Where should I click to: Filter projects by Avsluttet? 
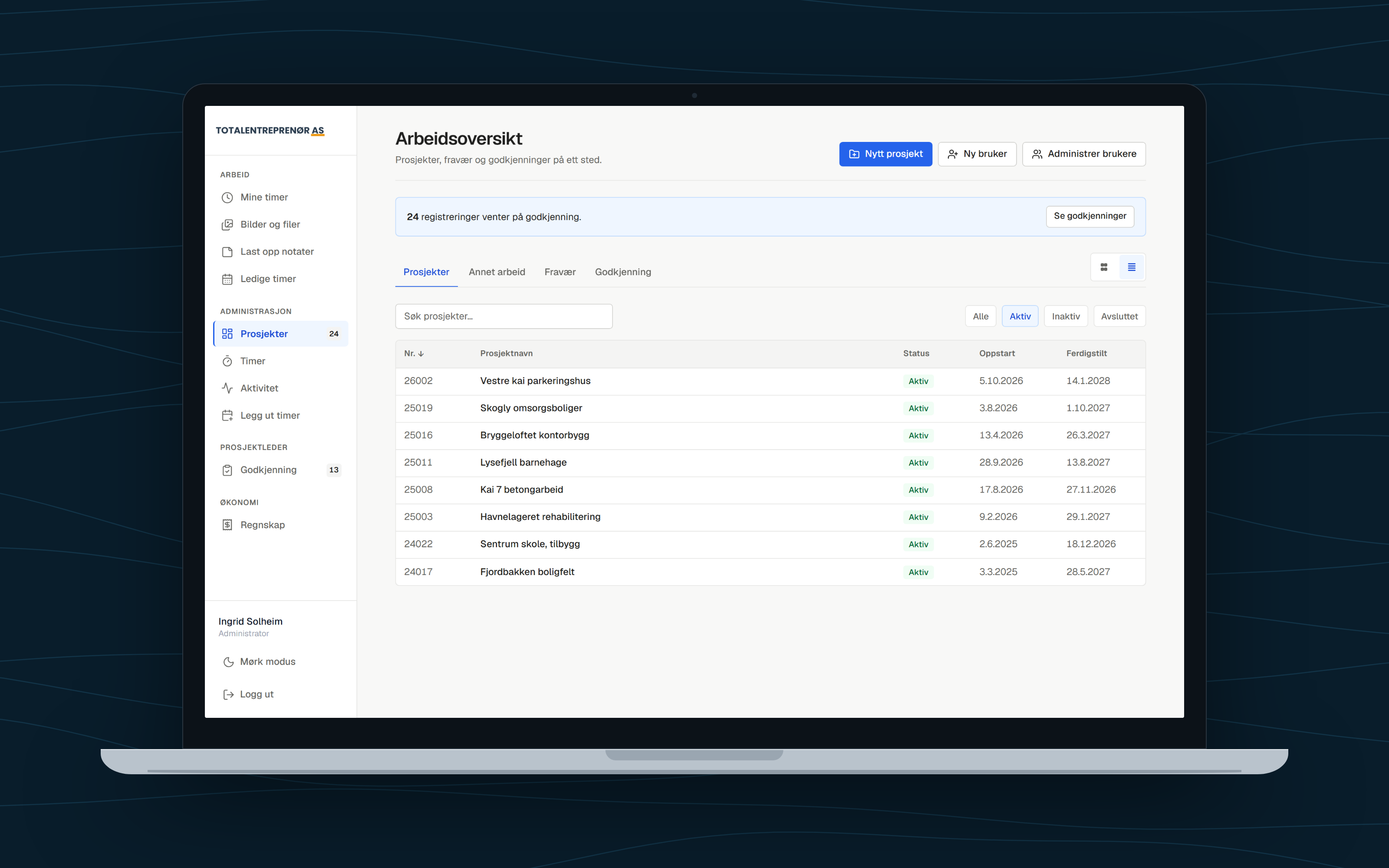pyautogui.click(x=1119, y=316)
